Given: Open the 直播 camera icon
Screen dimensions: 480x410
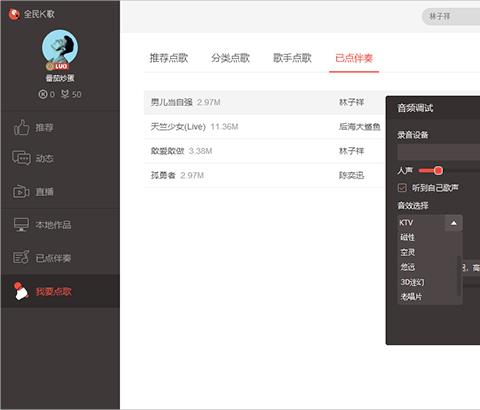Looking at the screenshot, I should pyautogui.click(x=21, y=192).
